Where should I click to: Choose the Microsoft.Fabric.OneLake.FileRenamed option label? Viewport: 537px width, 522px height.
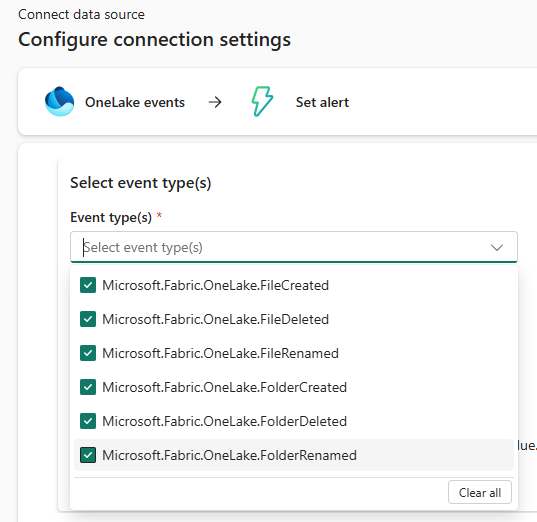point(221,353)
